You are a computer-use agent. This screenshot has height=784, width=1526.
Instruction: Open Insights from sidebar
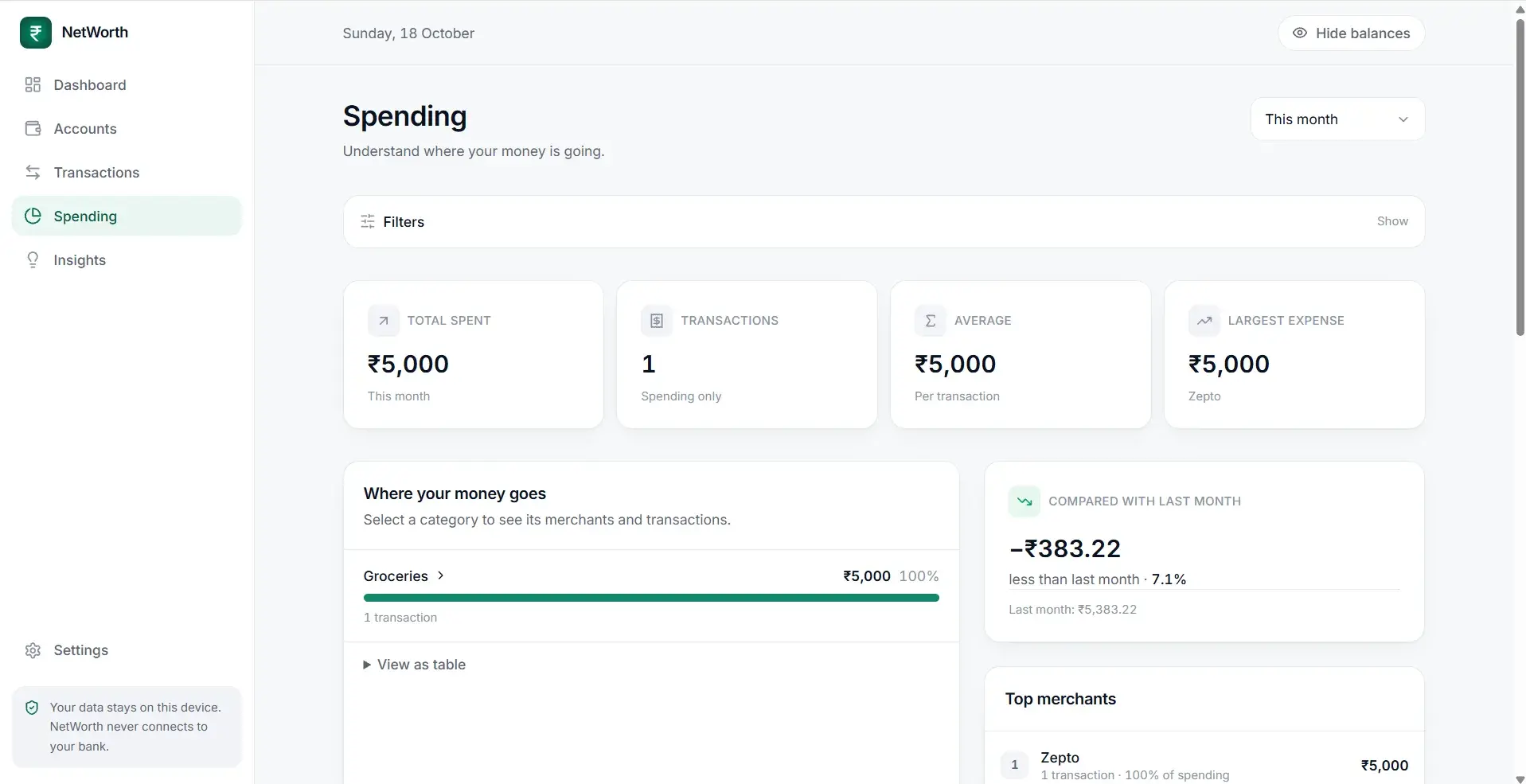click(x=127, y=260)
